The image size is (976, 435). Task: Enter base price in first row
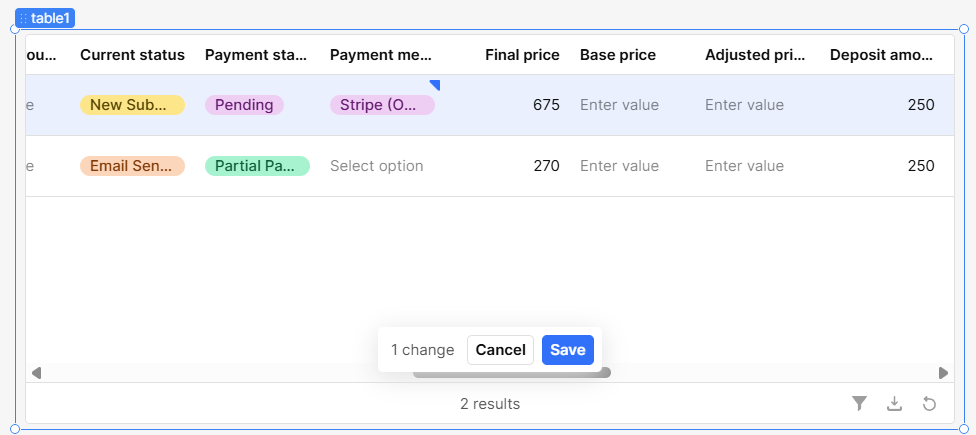619,105
